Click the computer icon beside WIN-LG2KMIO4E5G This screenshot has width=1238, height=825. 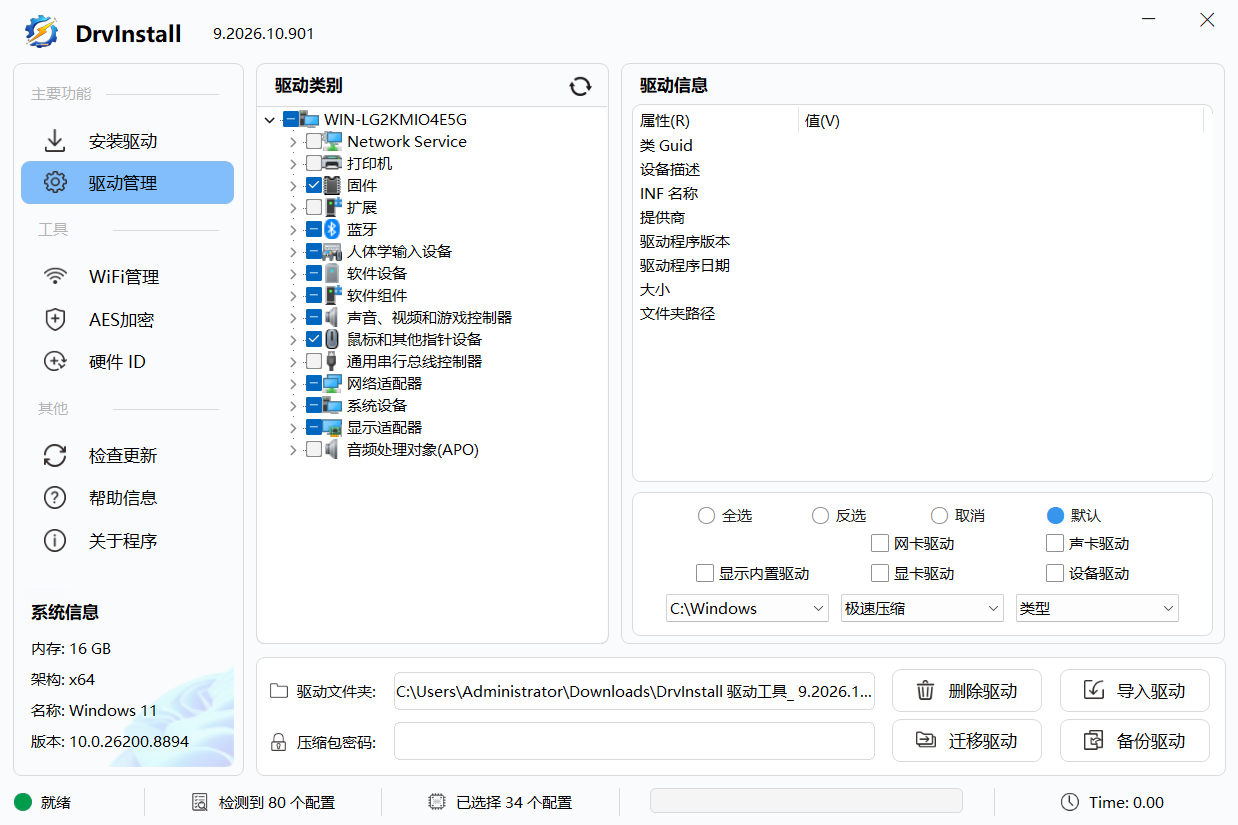309,119
